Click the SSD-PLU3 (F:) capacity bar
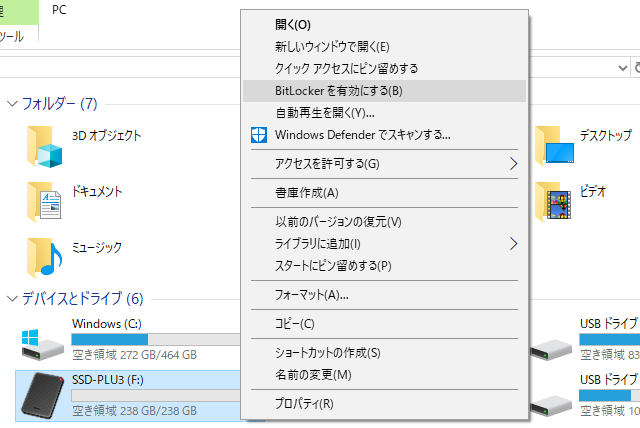Image resolution: width=640 pixels, height=428 pixels. (156, 395)
